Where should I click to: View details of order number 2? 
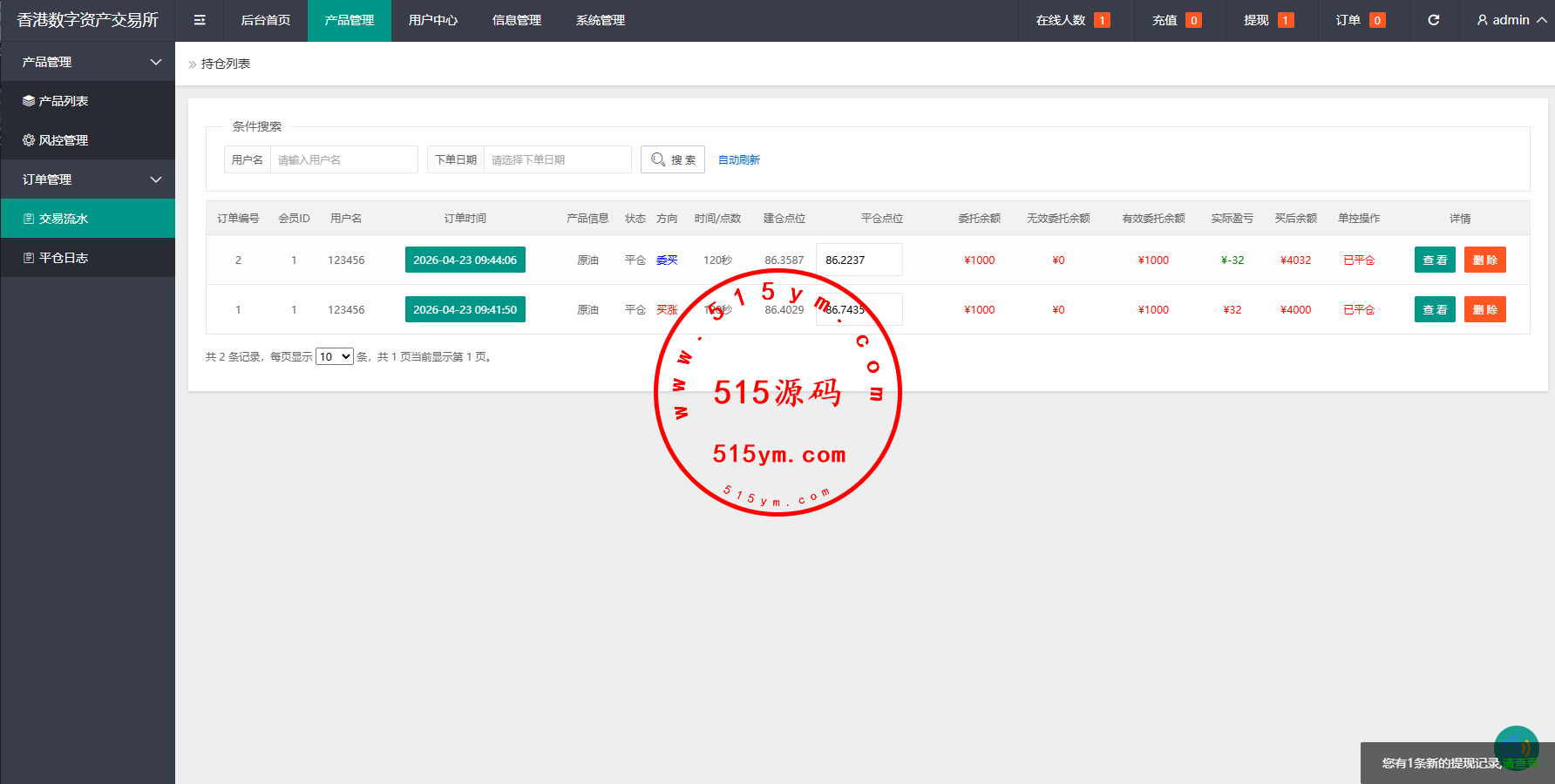pyautogui.click(x=1435, y=260)
